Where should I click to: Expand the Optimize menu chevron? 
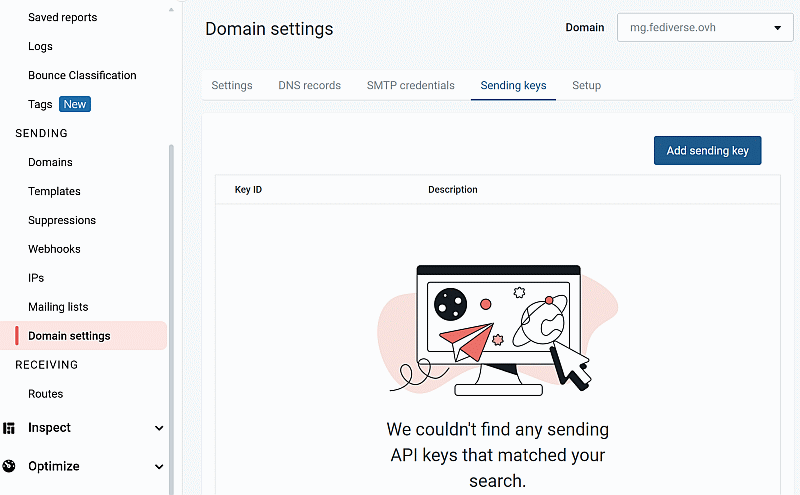coord(159,466)
